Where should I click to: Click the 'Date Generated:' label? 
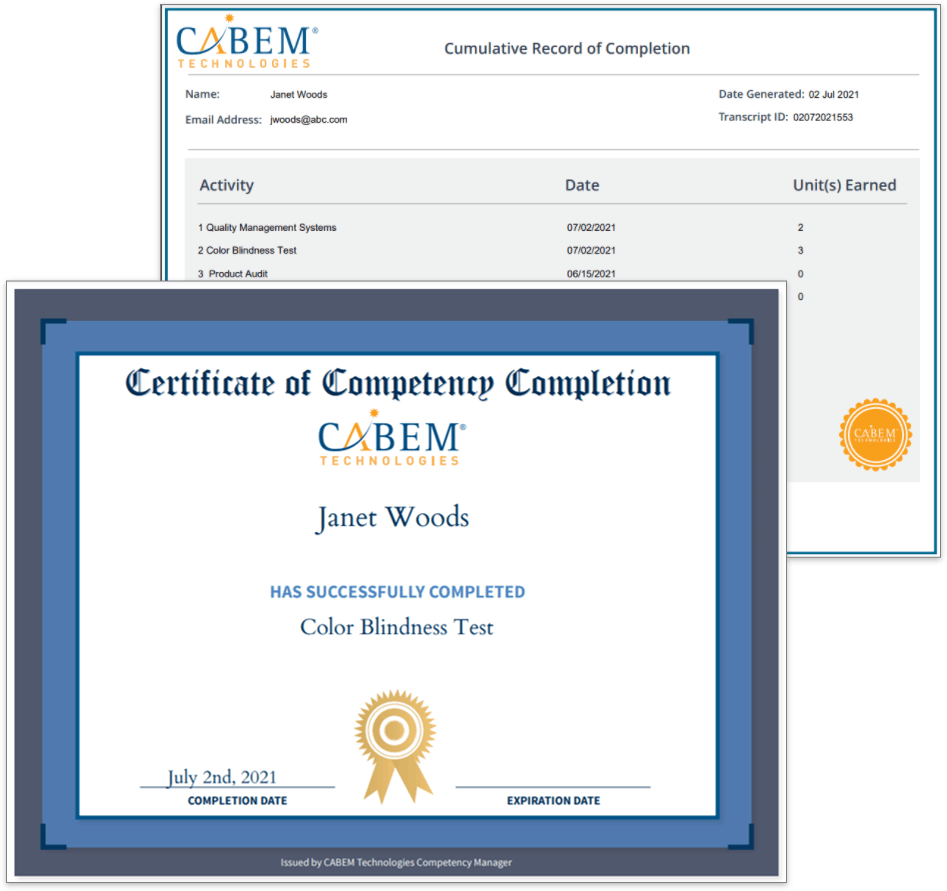tap(762, 94)
